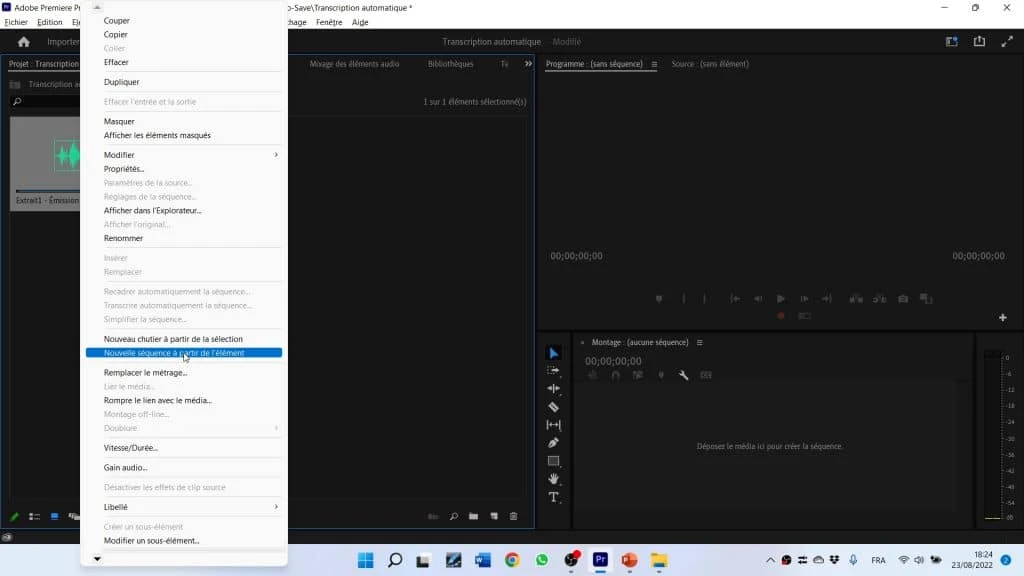This screenshot has height=576, width=1024.
Task: Toggle insert sequences as nests button
Action: coord(592,376)
